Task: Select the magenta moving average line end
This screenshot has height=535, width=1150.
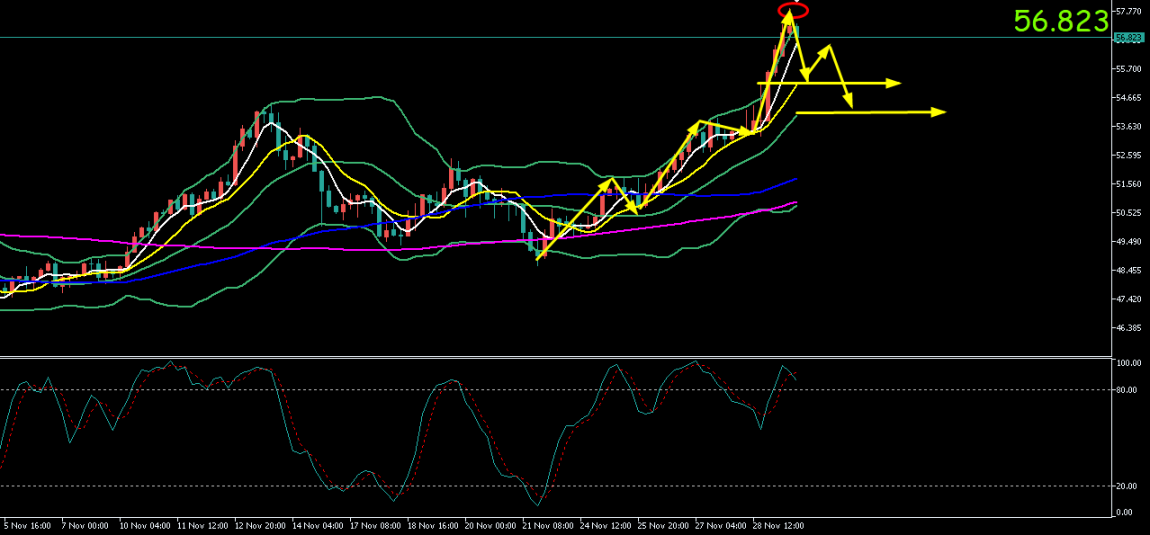Action: pyautogui.click(x=795, y=203)
